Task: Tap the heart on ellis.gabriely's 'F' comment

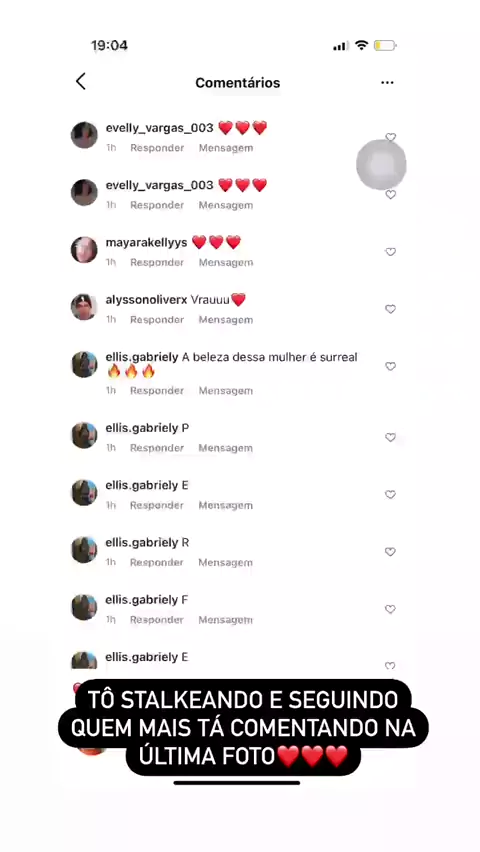Action: (390, 609)
